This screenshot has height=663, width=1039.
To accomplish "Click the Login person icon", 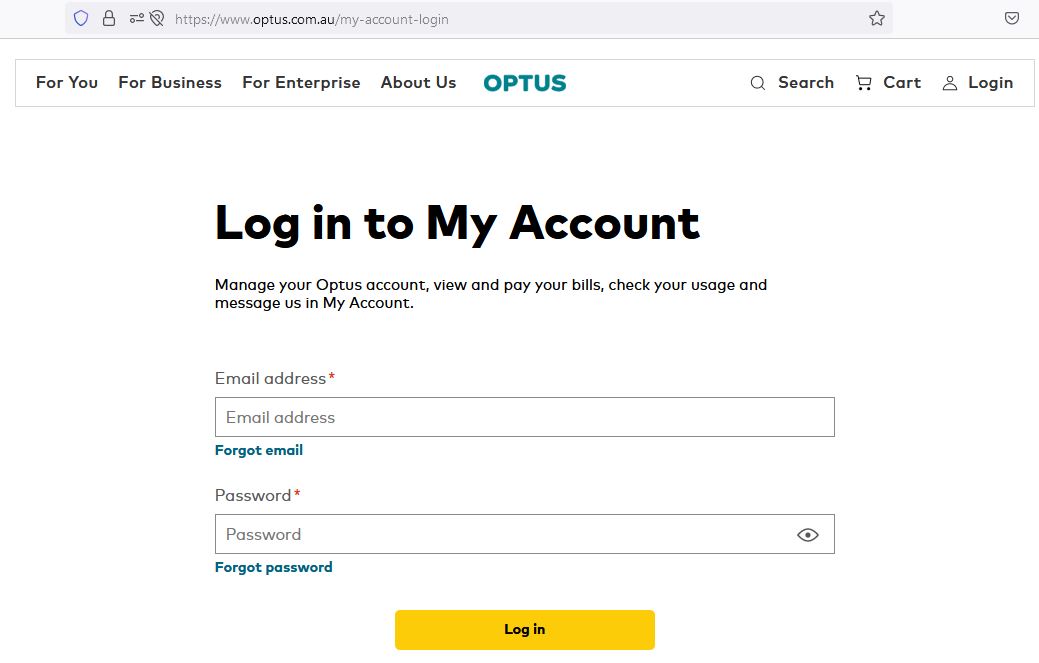I will tap(949, 84).
